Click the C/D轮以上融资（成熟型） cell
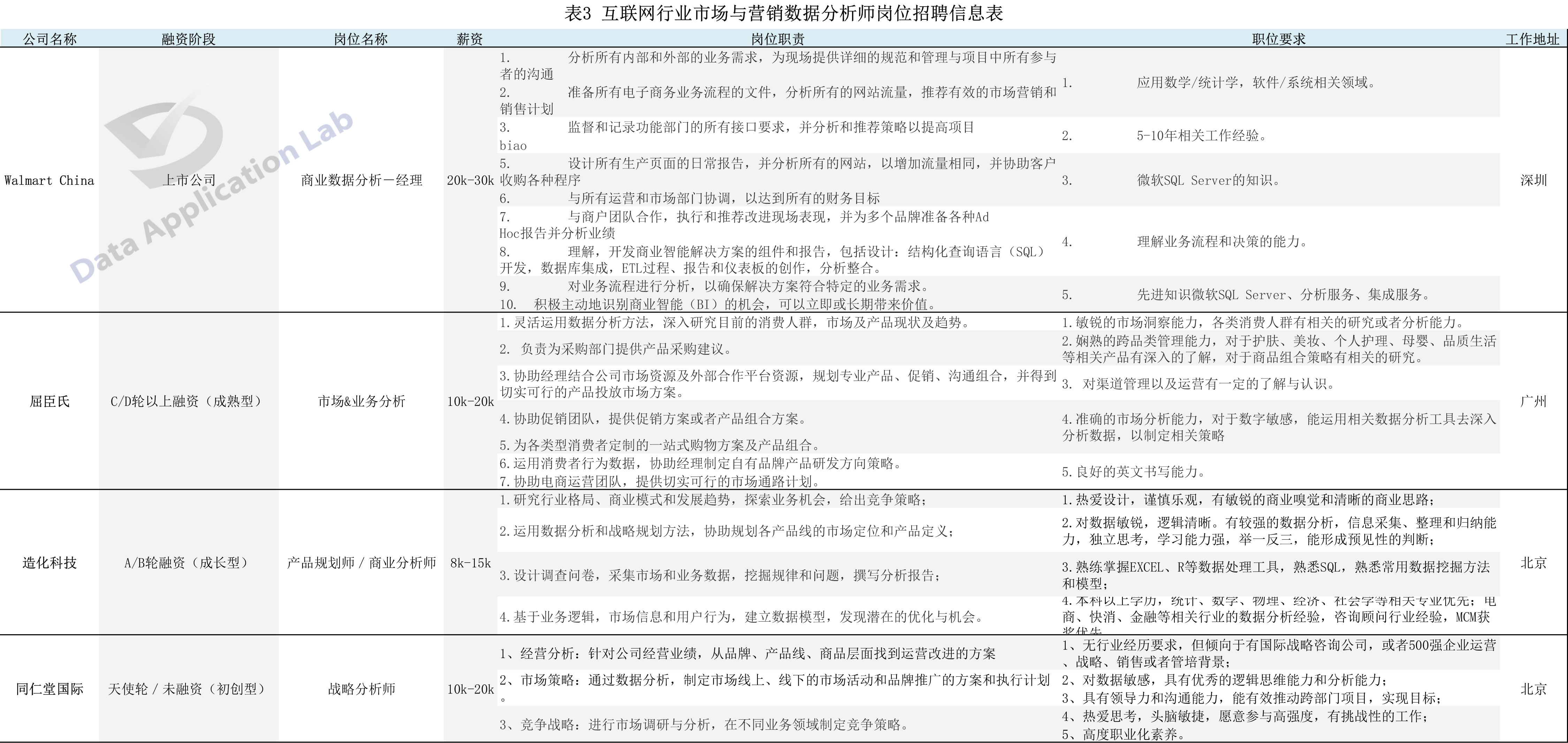 (x=189, y=401)
